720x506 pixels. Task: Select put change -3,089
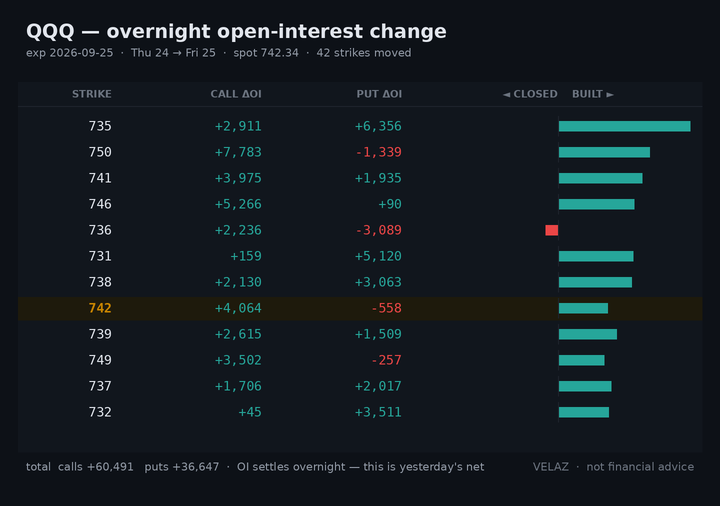378,230
